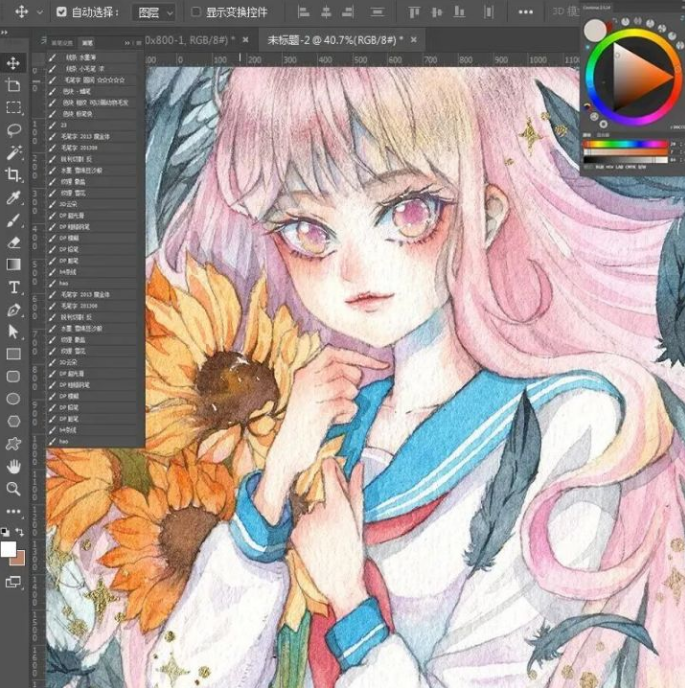Select the Eraser tool
This screenshot has width=685, height=688.
[x=13, y=242]
